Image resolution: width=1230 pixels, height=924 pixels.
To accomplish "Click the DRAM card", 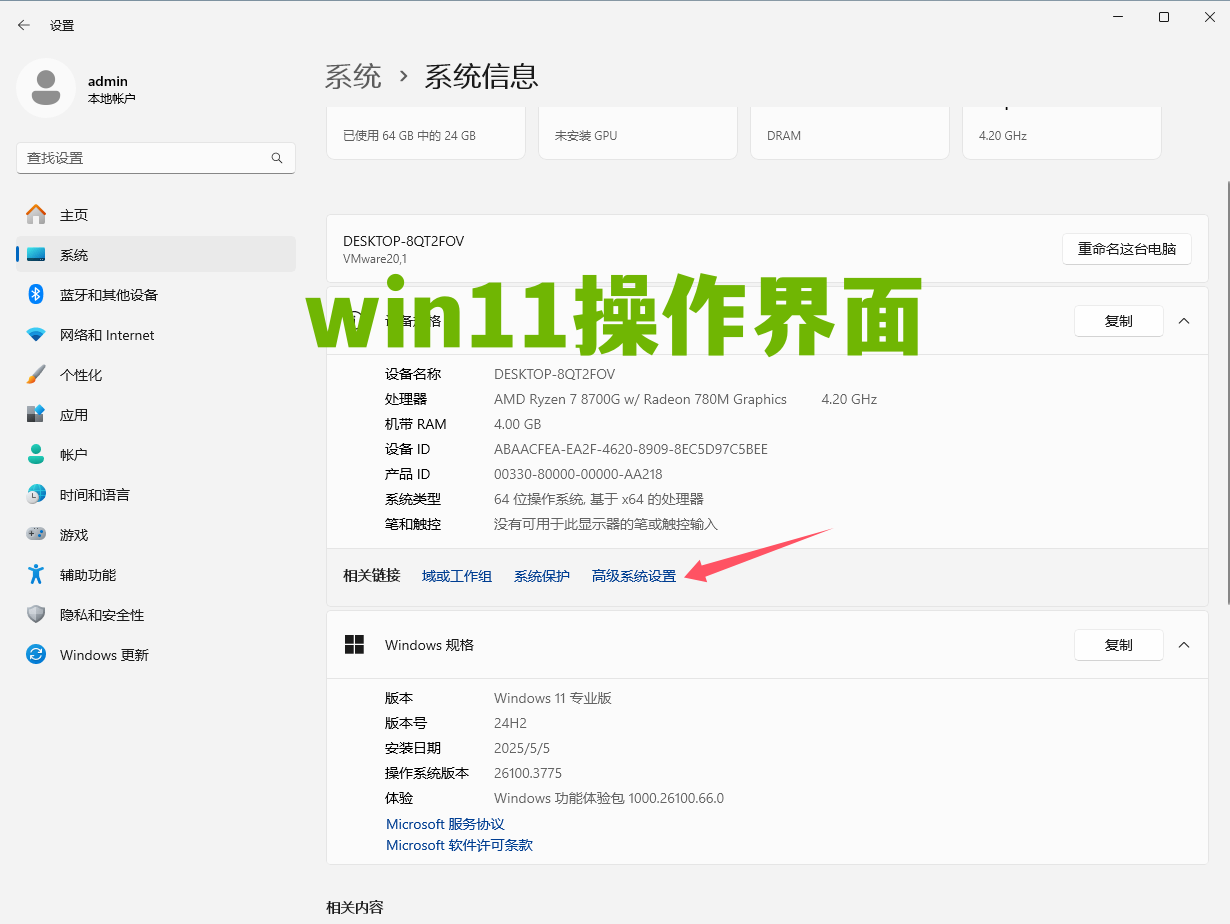I will (x=850, y=132).
